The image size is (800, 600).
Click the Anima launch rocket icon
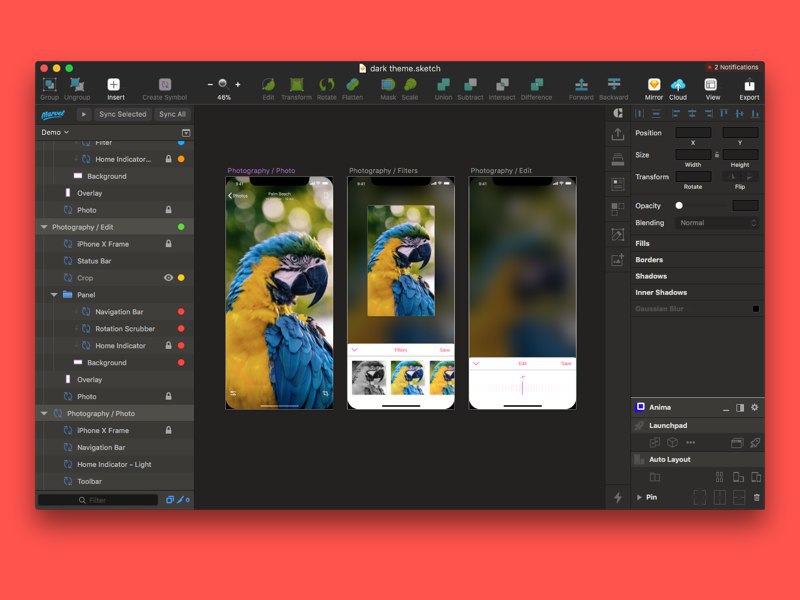[755, 442]
